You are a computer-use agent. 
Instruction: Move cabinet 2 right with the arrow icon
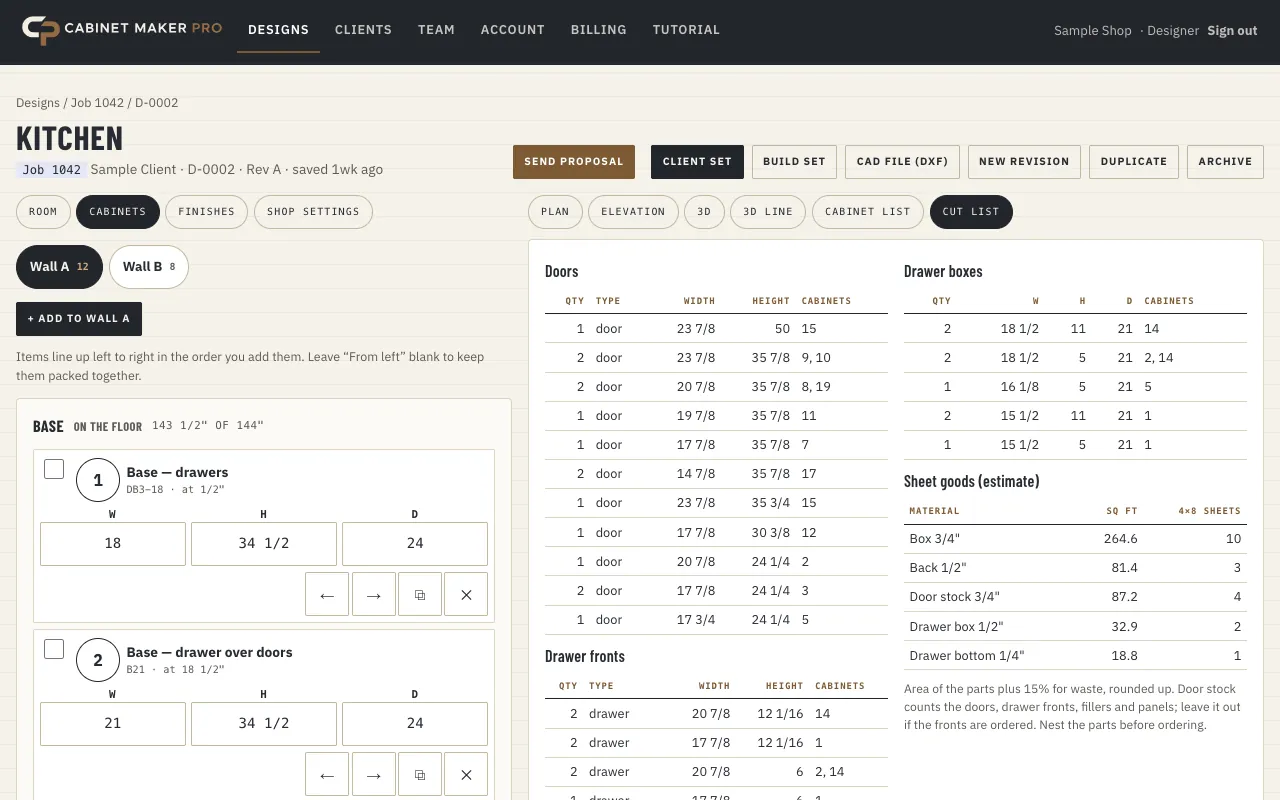point(373,774)
